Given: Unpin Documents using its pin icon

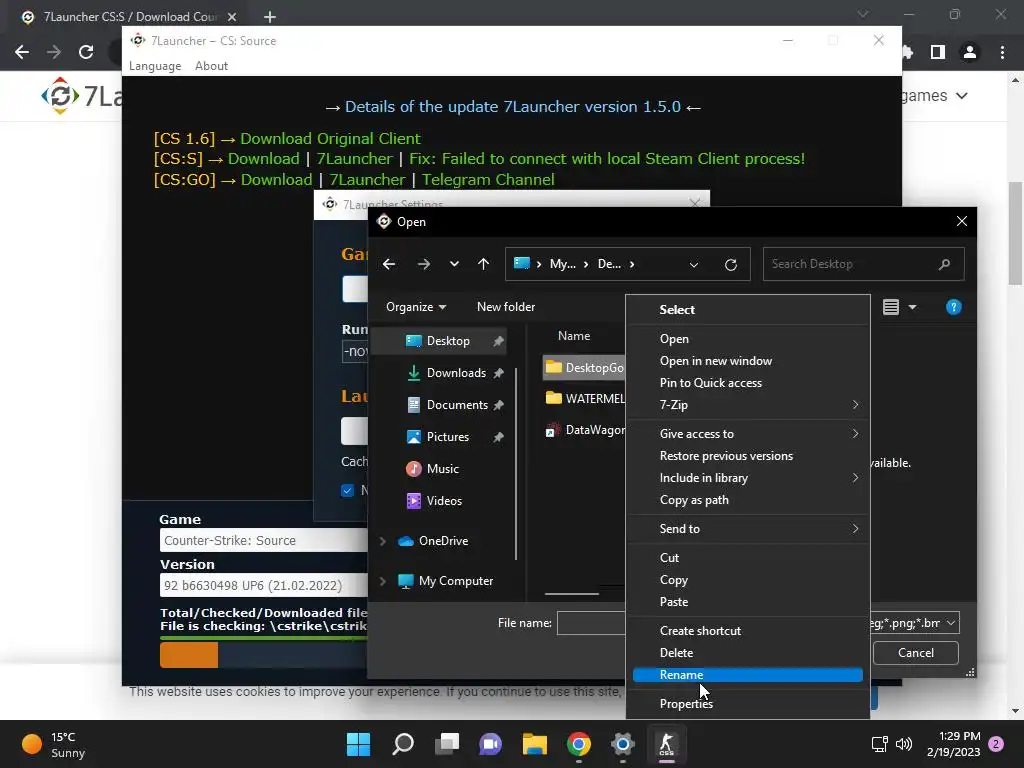Looking at the screenshot, I should click(498, 405).
